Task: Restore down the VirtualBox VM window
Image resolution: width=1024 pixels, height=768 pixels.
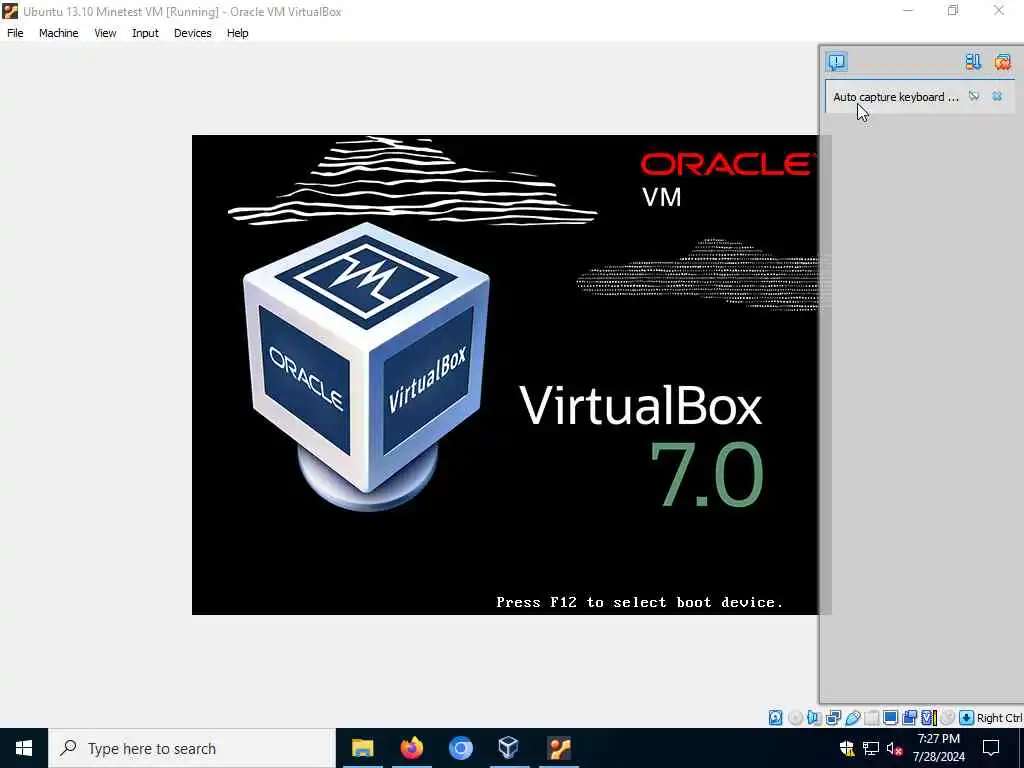Action: pos(953,10)
